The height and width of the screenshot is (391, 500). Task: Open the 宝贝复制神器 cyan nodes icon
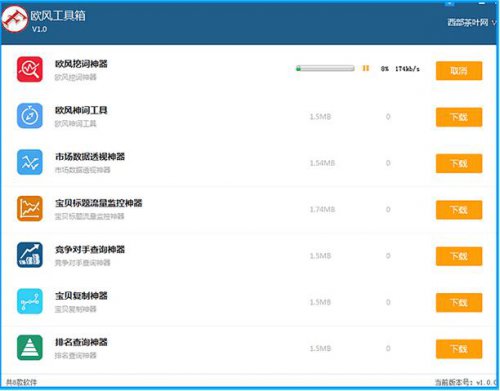tap(30, 301)
